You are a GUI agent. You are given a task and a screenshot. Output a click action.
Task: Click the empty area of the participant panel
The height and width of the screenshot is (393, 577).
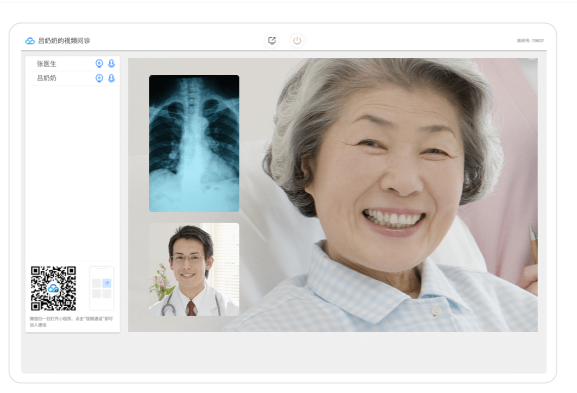tap(72, 173)
